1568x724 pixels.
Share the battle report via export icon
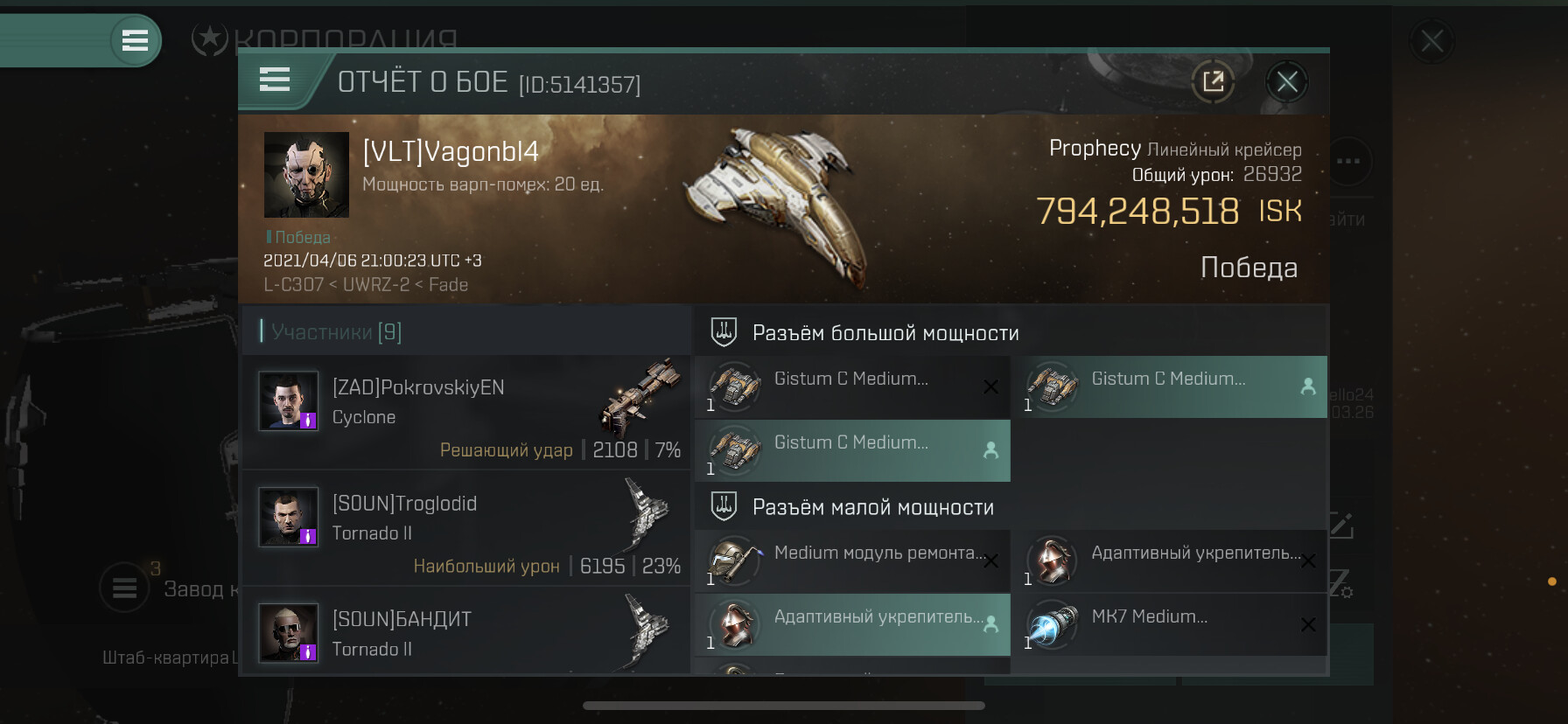[x=1213, y=81]
